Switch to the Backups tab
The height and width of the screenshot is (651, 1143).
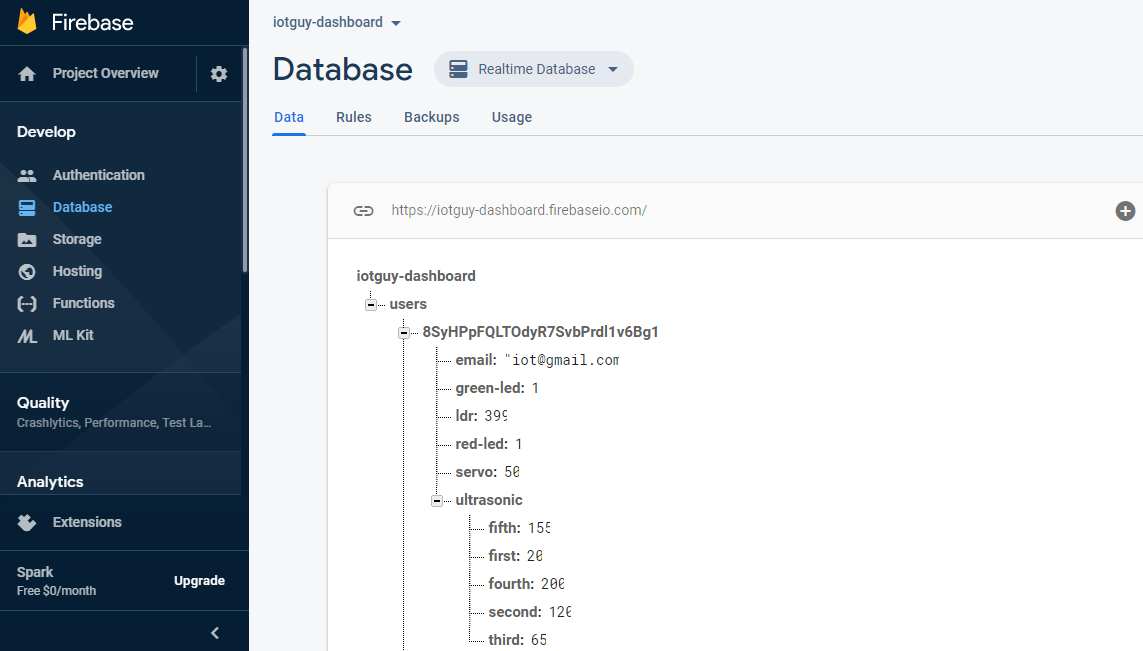[x=432, y=117]
